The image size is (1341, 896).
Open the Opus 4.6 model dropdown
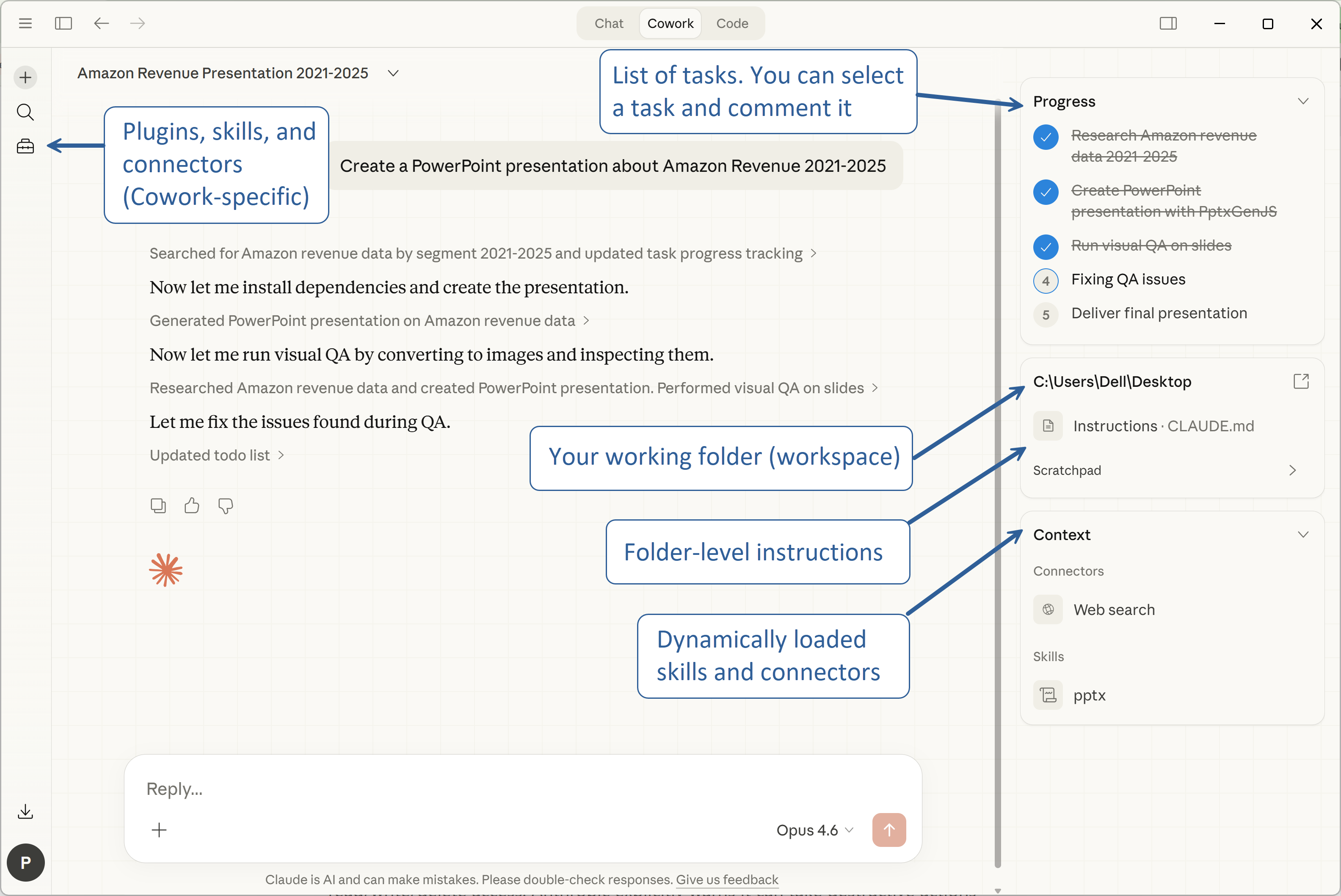click(815, 830)
